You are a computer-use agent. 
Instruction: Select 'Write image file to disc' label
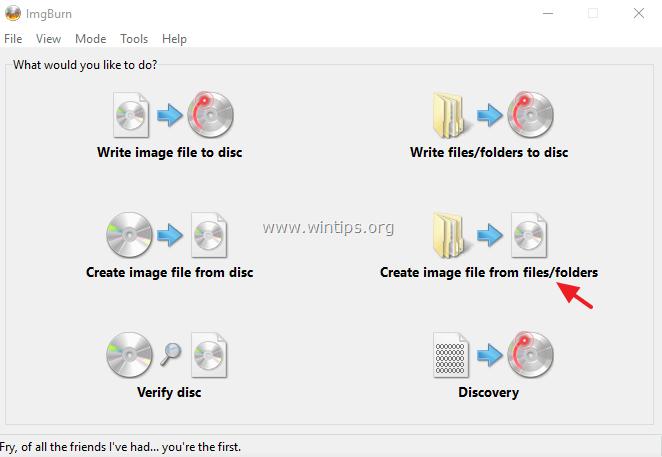pos(170,152)
